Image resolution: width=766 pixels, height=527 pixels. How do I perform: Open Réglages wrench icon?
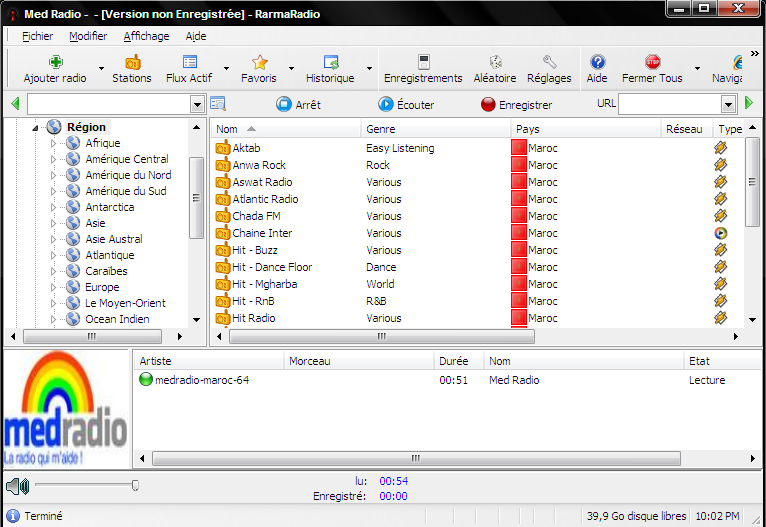click(550, 62)
